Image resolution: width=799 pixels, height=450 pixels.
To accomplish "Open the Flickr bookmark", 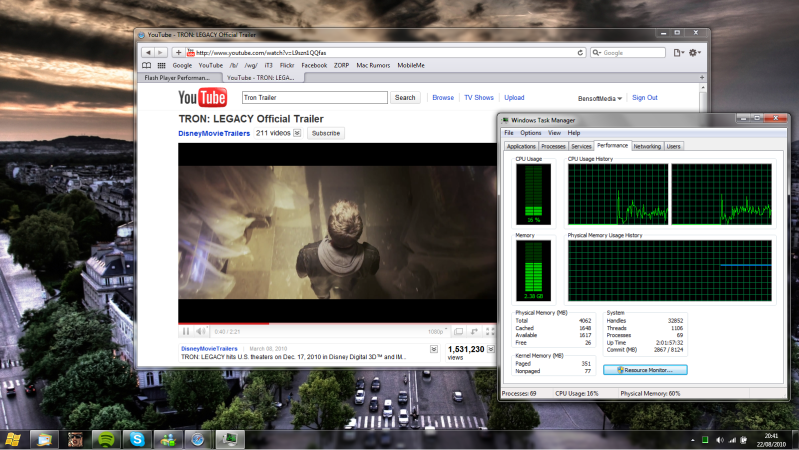I will tap(287, 65).
